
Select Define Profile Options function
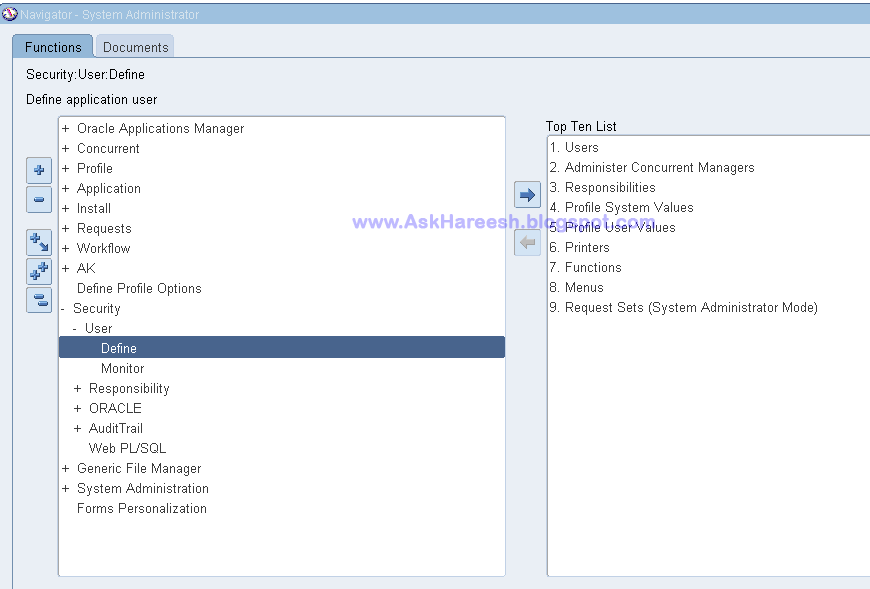139,288
